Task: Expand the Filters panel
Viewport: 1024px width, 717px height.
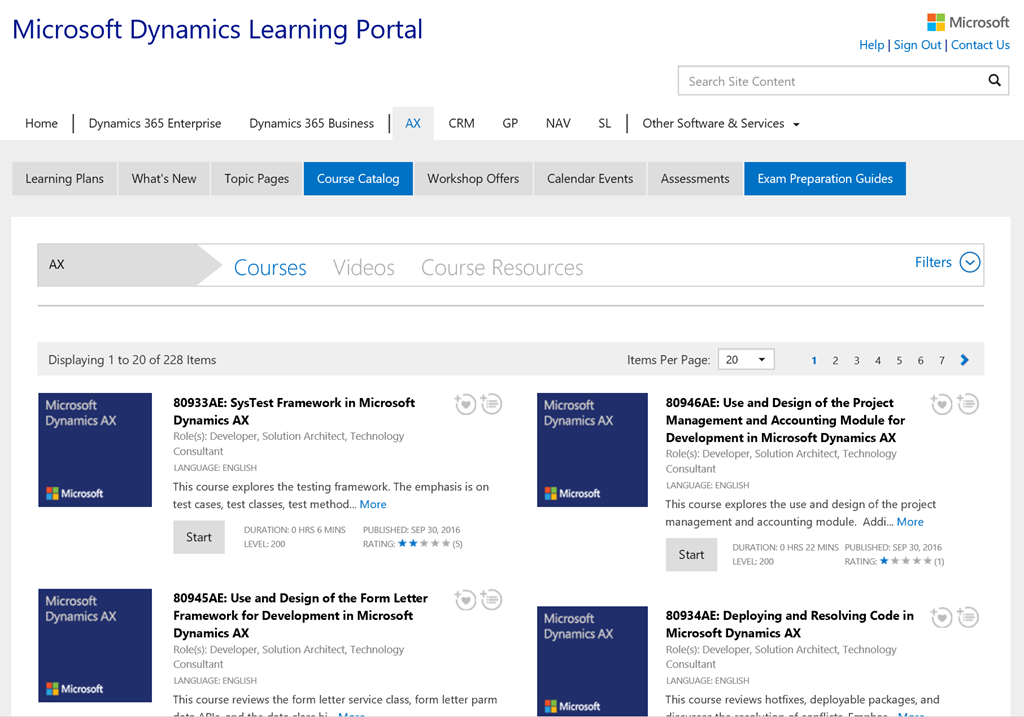Action: pos(969,263)
